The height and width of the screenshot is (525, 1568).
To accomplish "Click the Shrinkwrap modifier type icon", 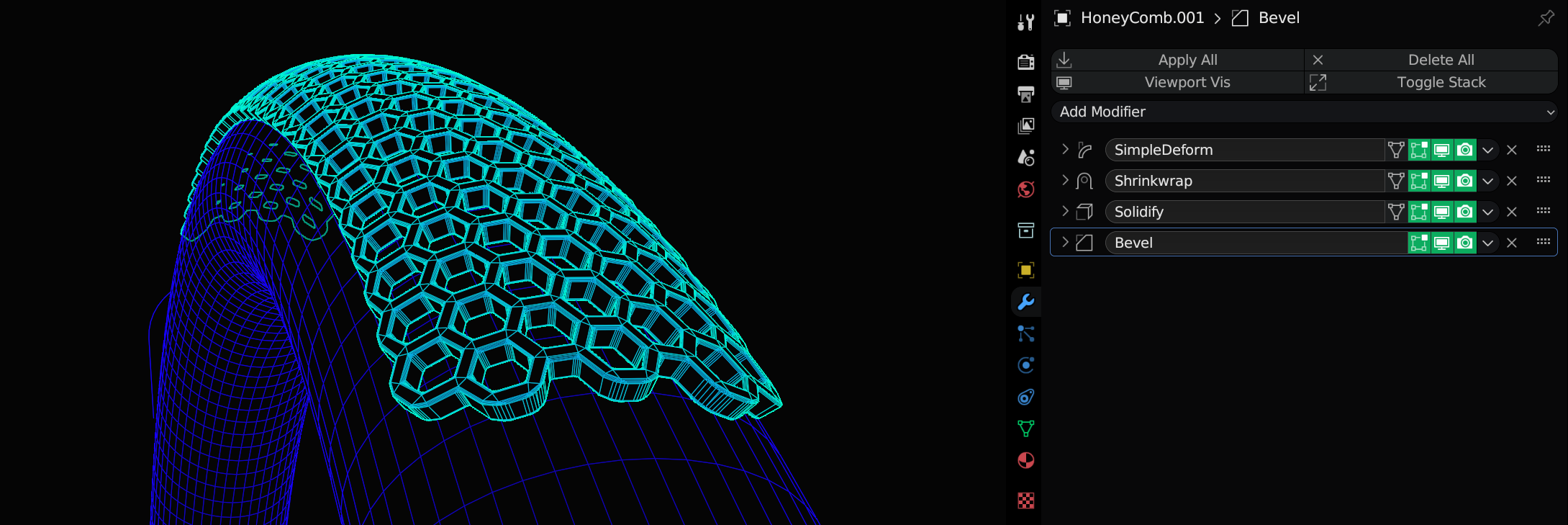I will tap(1084, 181).
